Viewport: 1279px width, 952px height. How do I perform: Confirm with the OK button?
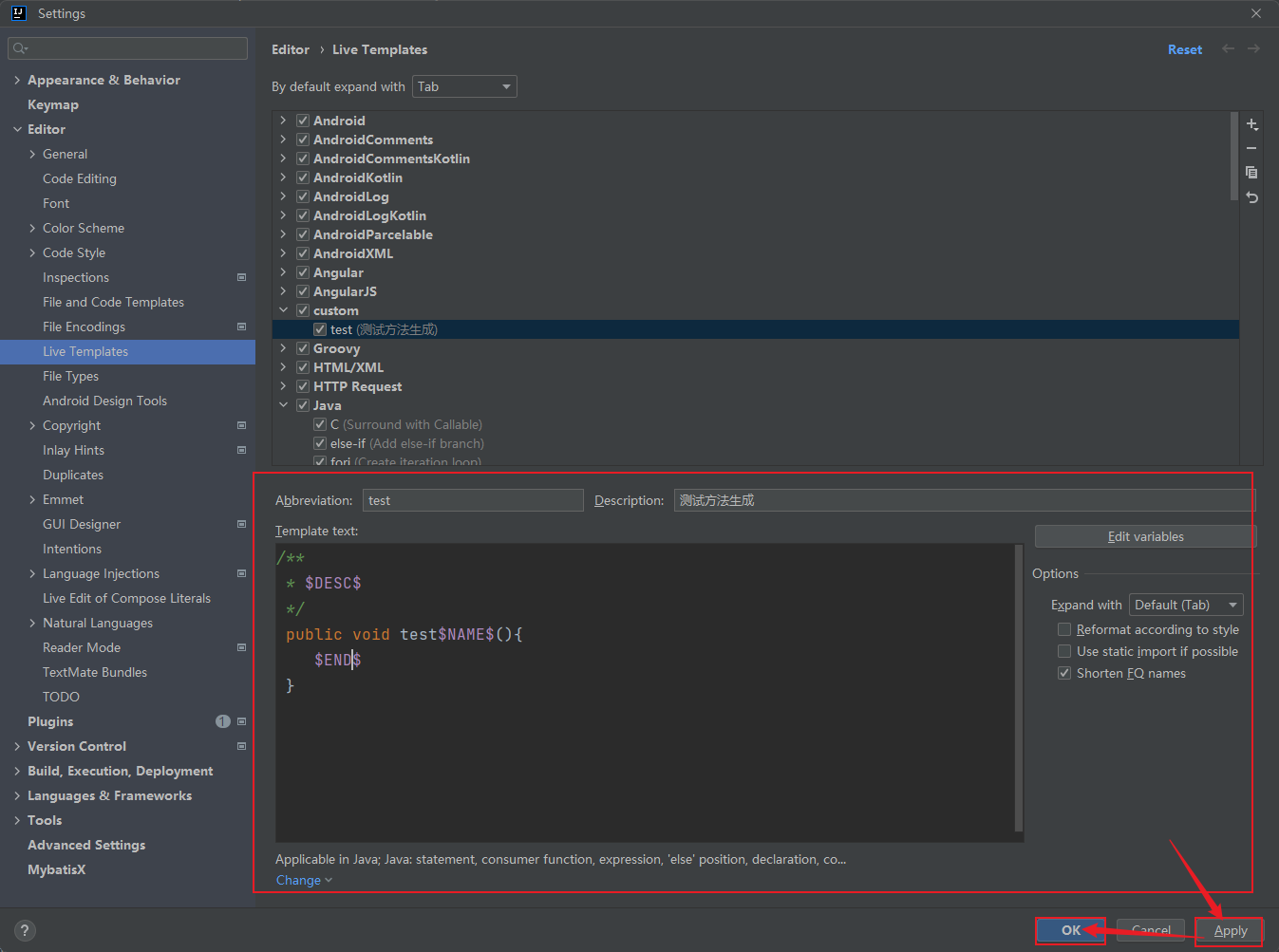coord(1070,930)
